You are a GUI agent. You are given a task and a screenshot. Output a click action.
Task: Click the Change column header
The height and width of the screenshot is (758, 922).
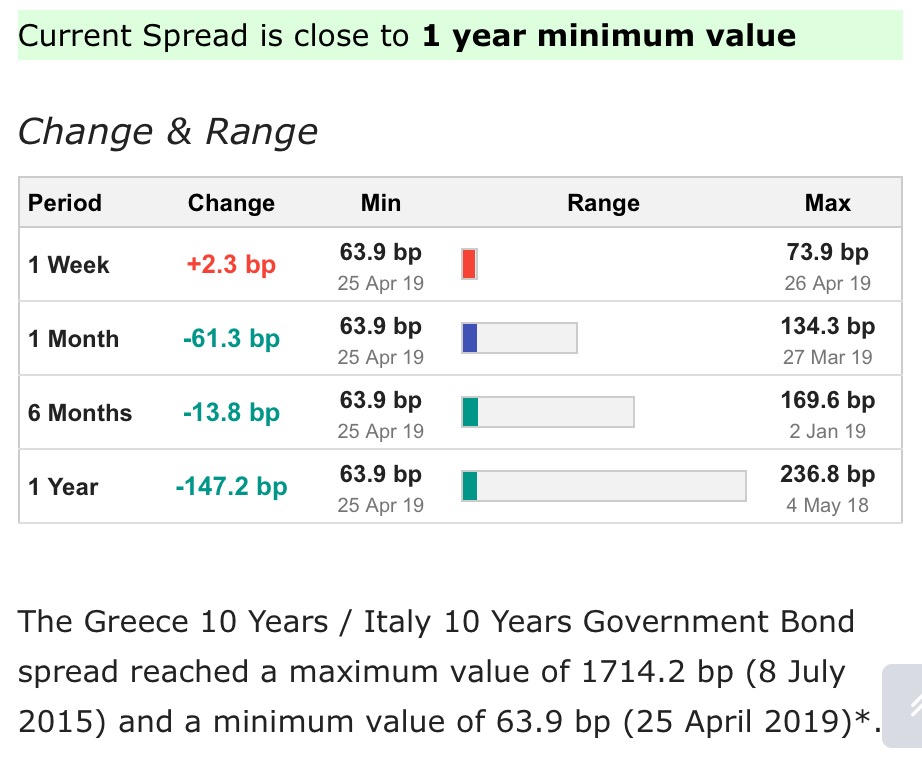coord(231,203)
